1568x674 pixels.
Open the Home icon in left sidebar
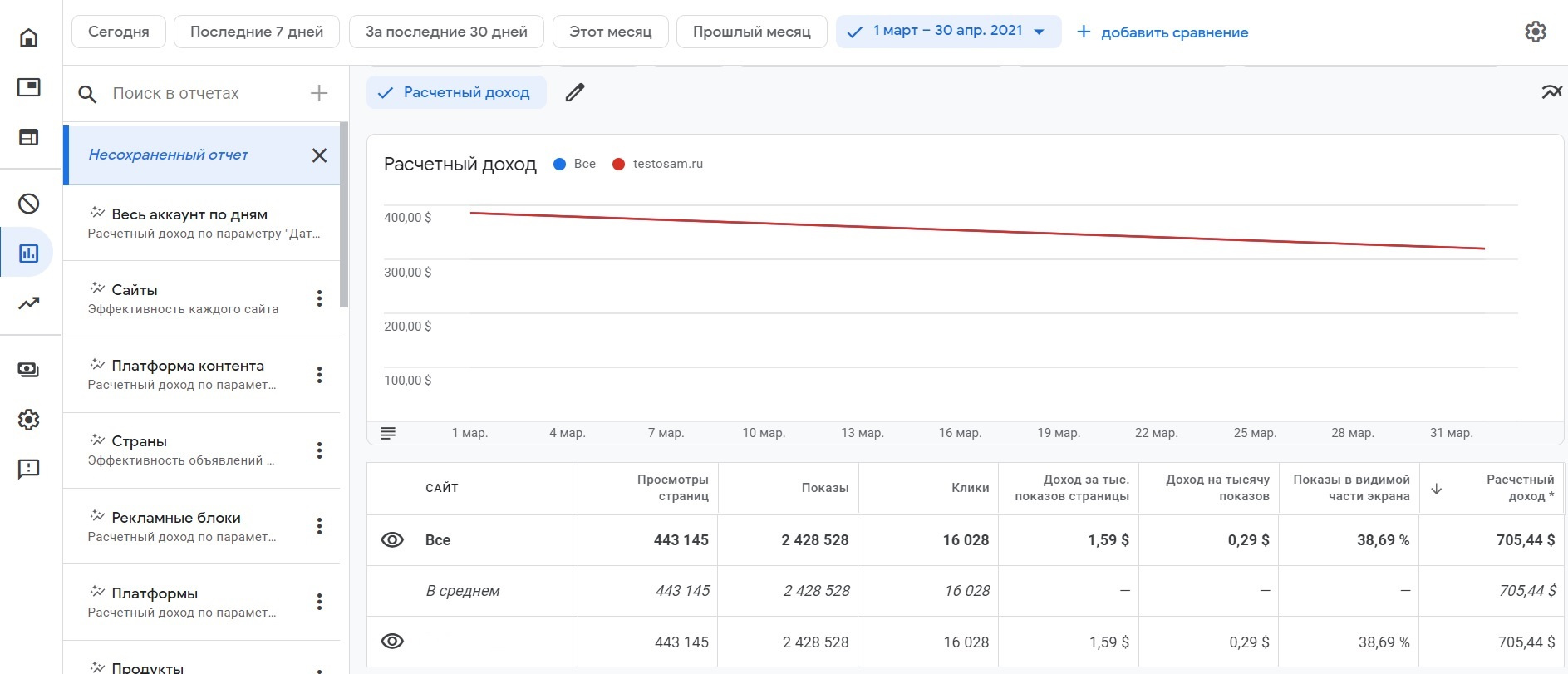(29, 37)
